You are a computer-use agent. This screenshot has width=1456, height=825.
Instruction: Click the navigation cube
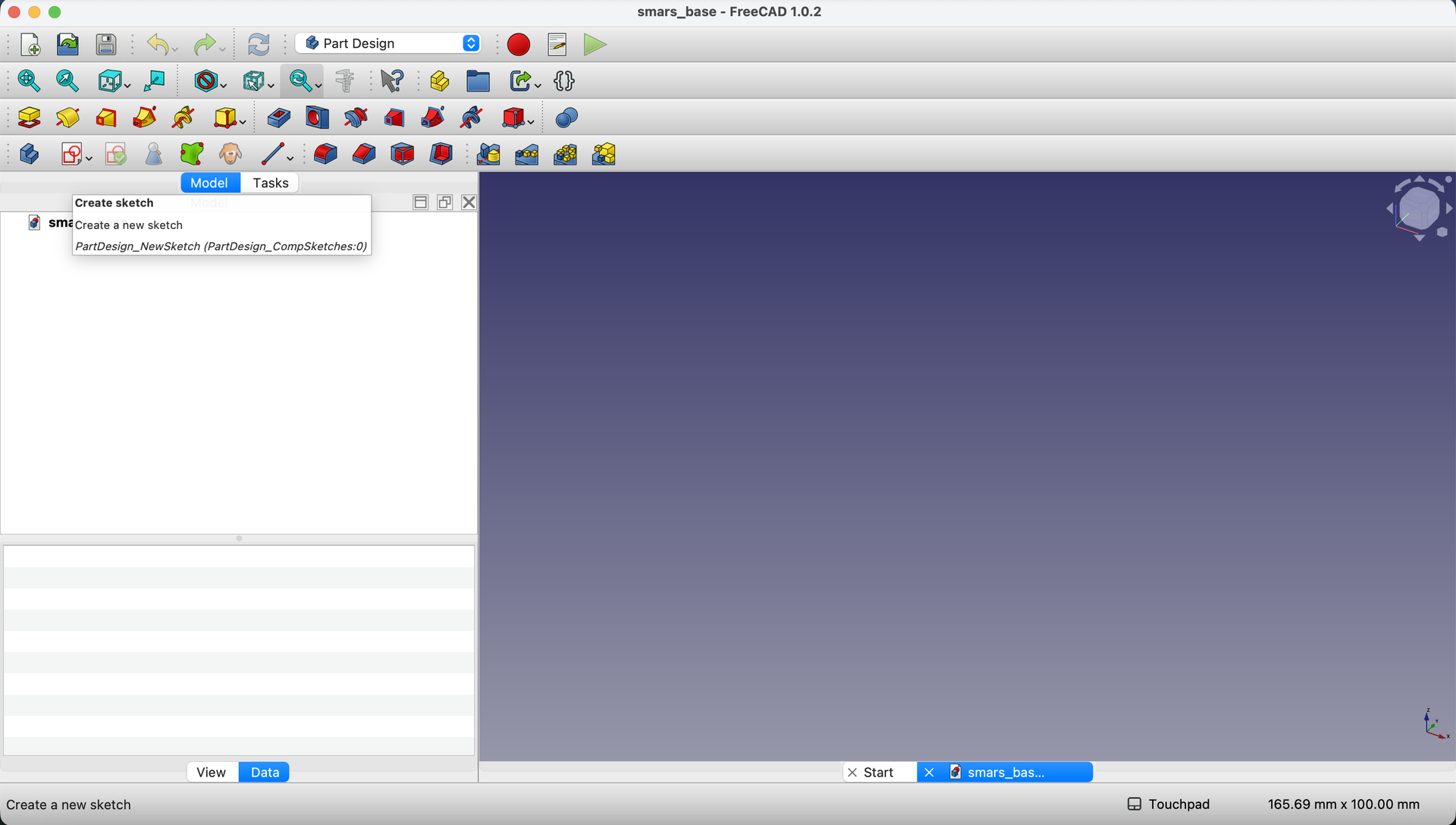[1419, 209]
